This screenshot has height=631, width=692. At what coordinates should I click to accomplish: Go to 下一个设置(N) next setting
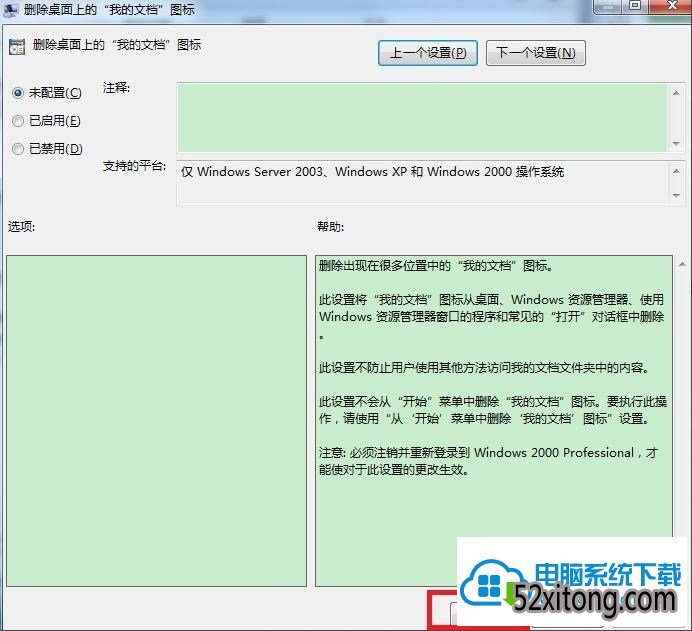point(536,53)
